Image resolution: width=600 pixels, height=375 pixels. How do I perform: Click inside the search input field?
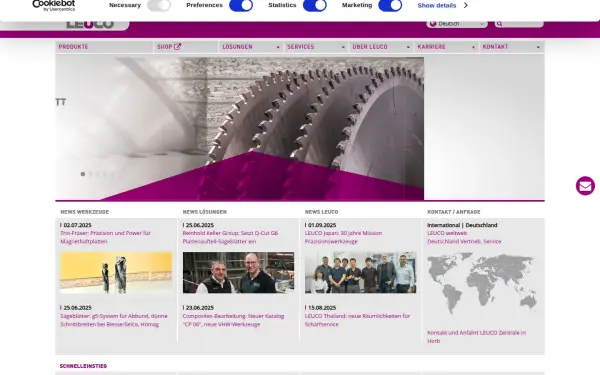tap(523, 24)
